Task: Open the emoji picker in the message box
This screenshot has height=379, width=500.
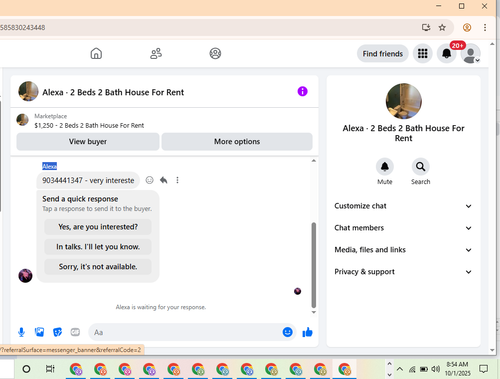Action: tap(287, 332)
